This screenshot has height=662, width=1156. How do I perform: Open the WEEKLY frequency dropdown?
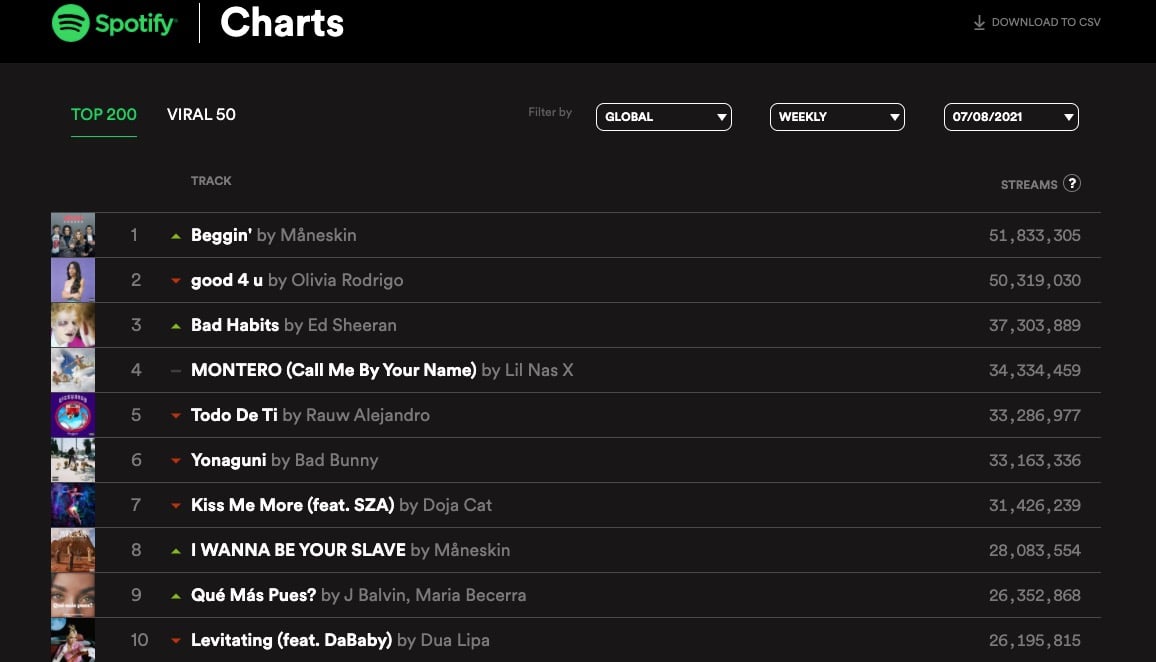click(837, 117)
